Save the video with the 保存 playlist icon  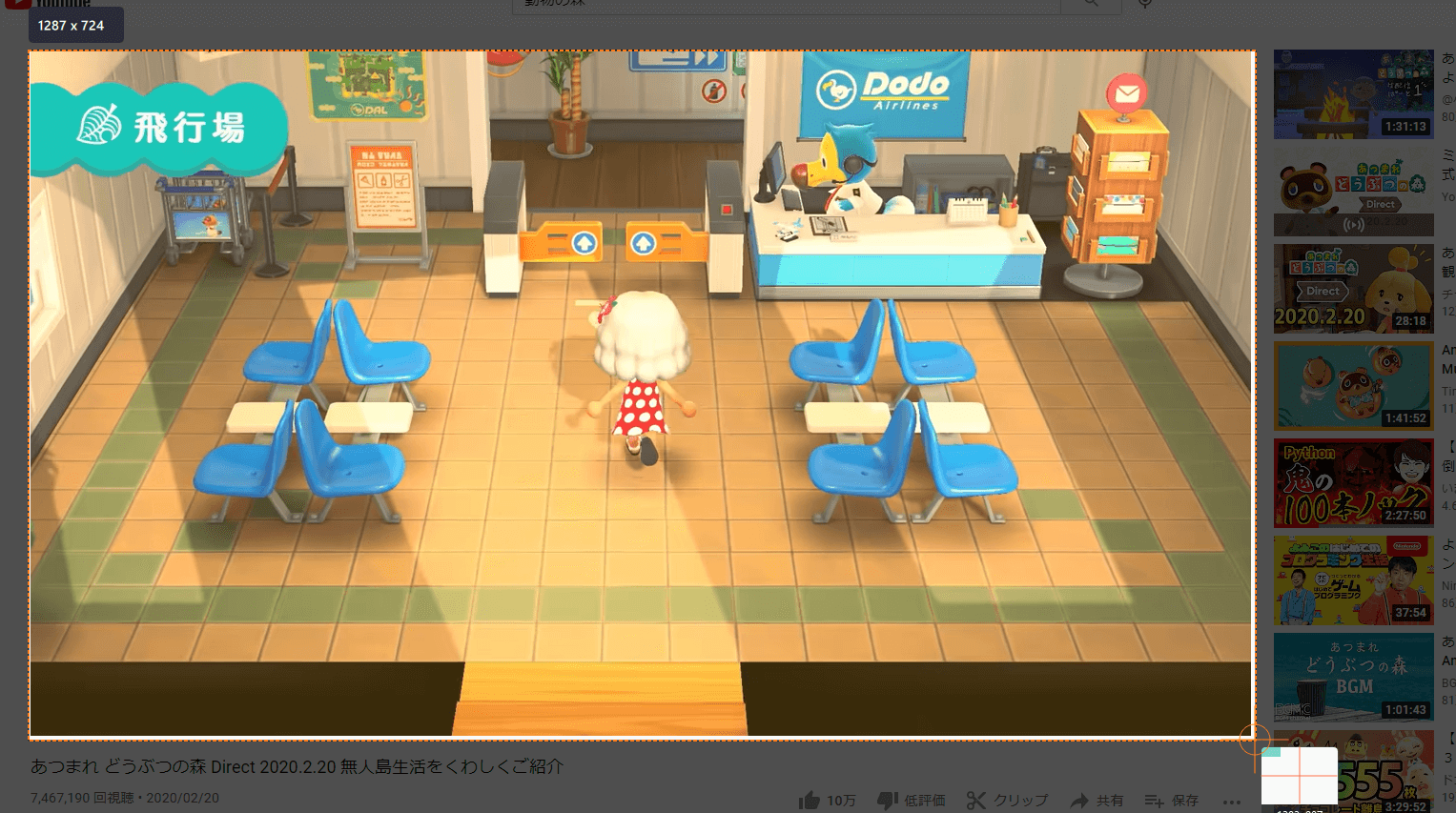pyautogui.click(x=1155, y=801)
